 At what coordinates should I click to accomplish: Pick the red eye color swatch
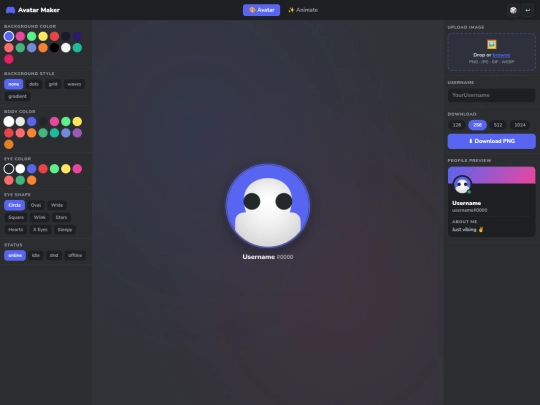point(43,169)
